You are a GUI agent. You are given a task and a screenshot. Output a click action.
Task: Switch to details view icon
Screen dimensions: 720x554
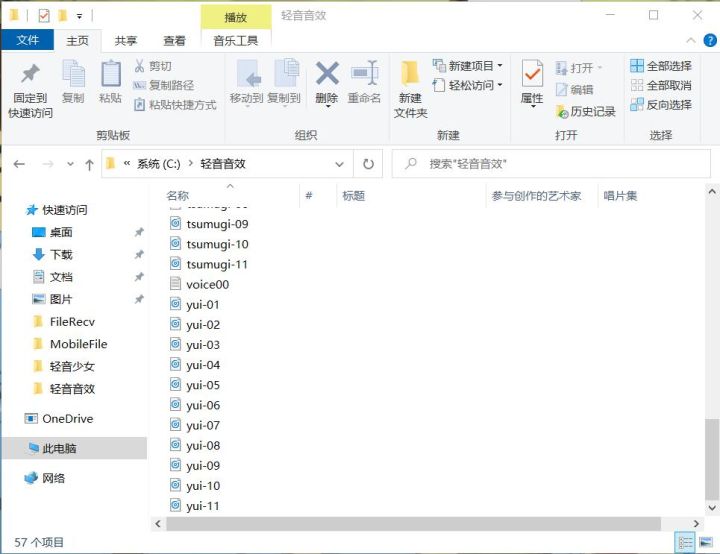[685, 543]
